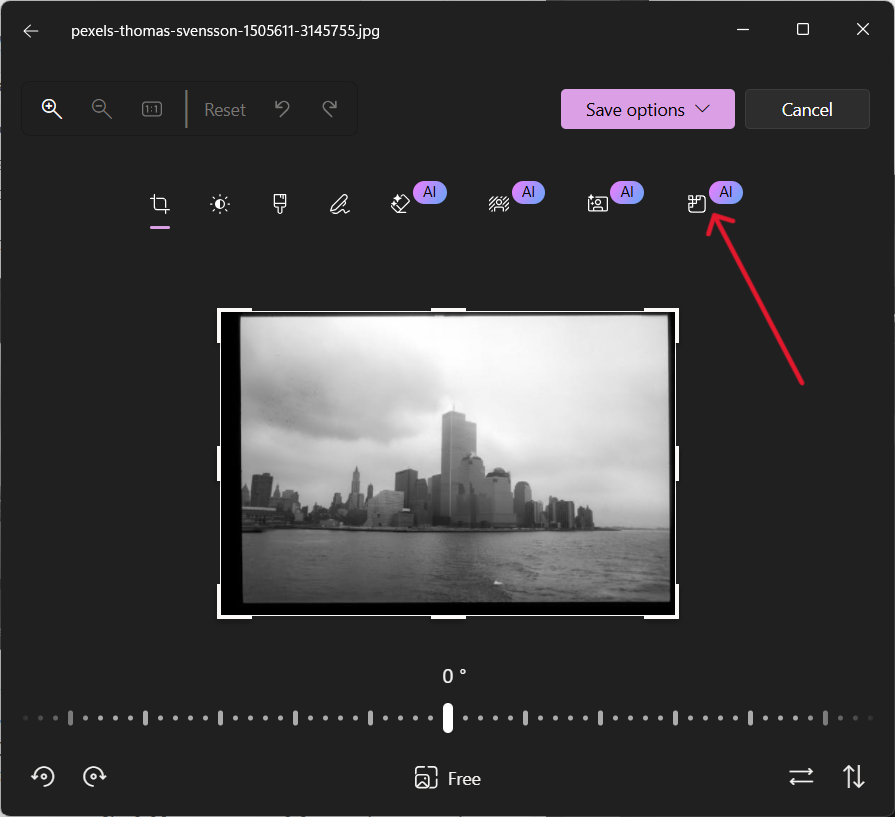Rotate image counterclockwise 90 degrees
Viewport: 895px width, 817px height.
42,776
